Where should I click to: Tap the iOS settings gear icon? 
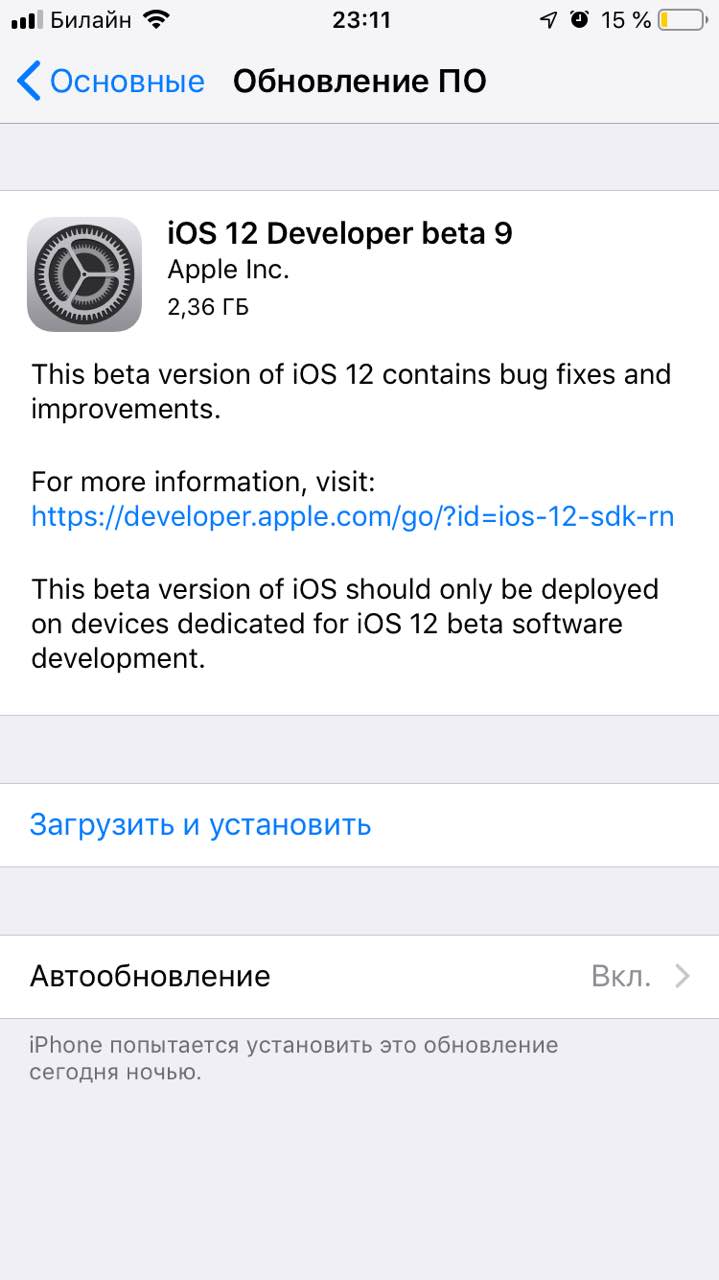pos(84,274)
